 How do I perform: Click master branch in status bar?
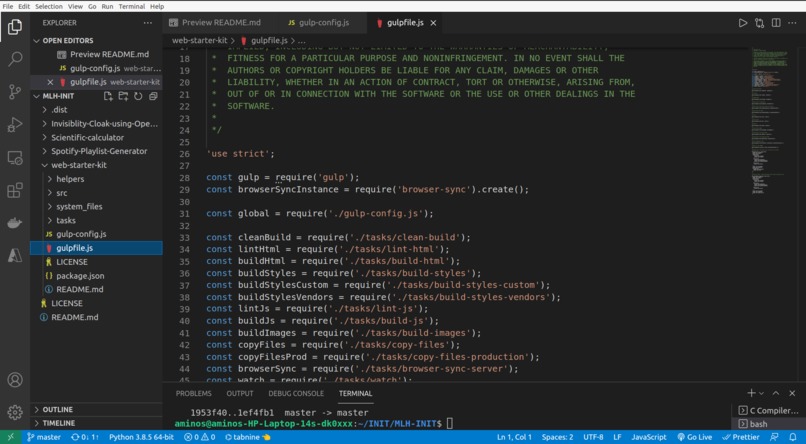click(x=44, y=437)
